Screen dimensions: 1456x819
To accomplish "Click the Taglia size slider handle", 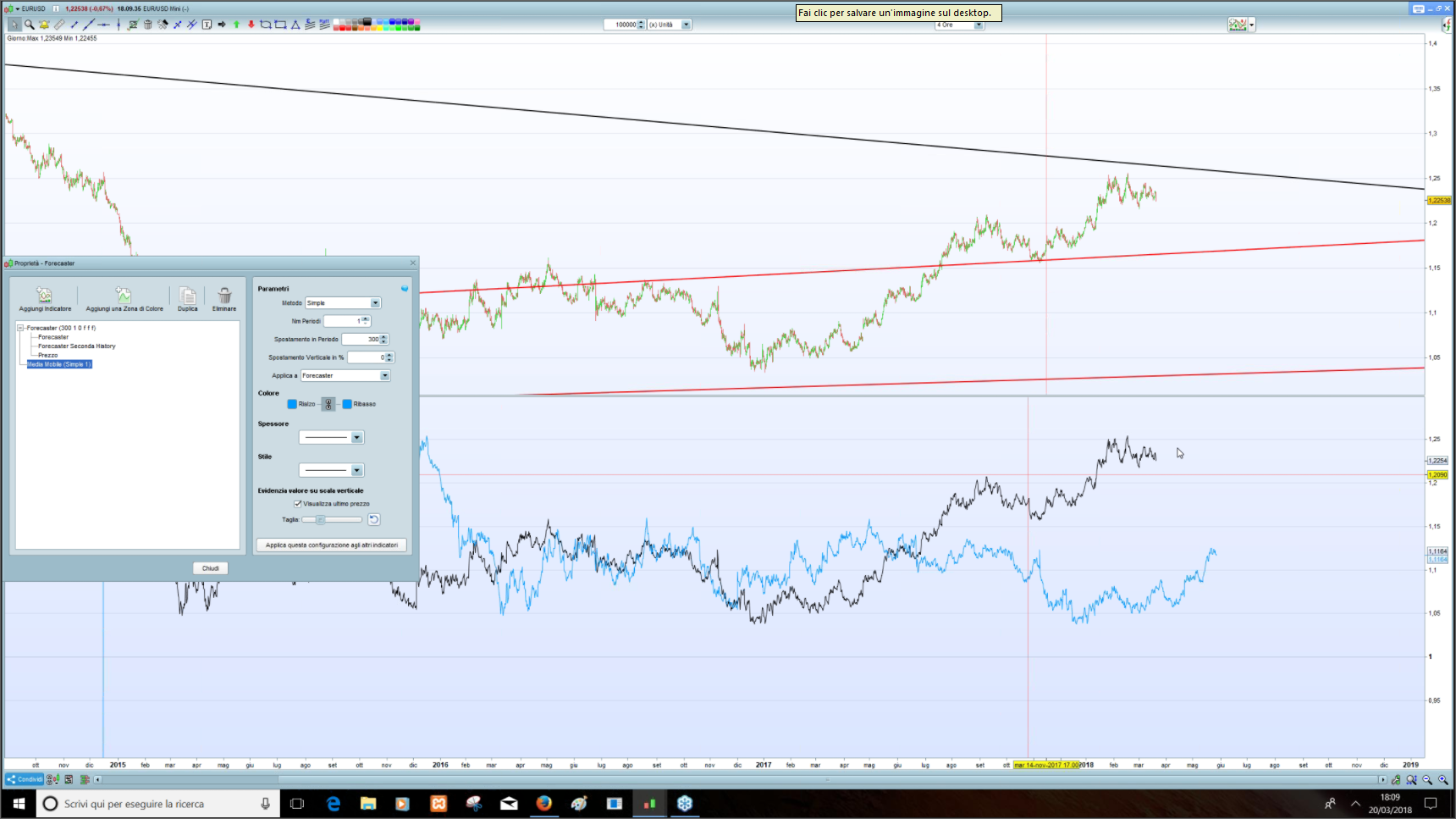I will (x=320, y=519).
